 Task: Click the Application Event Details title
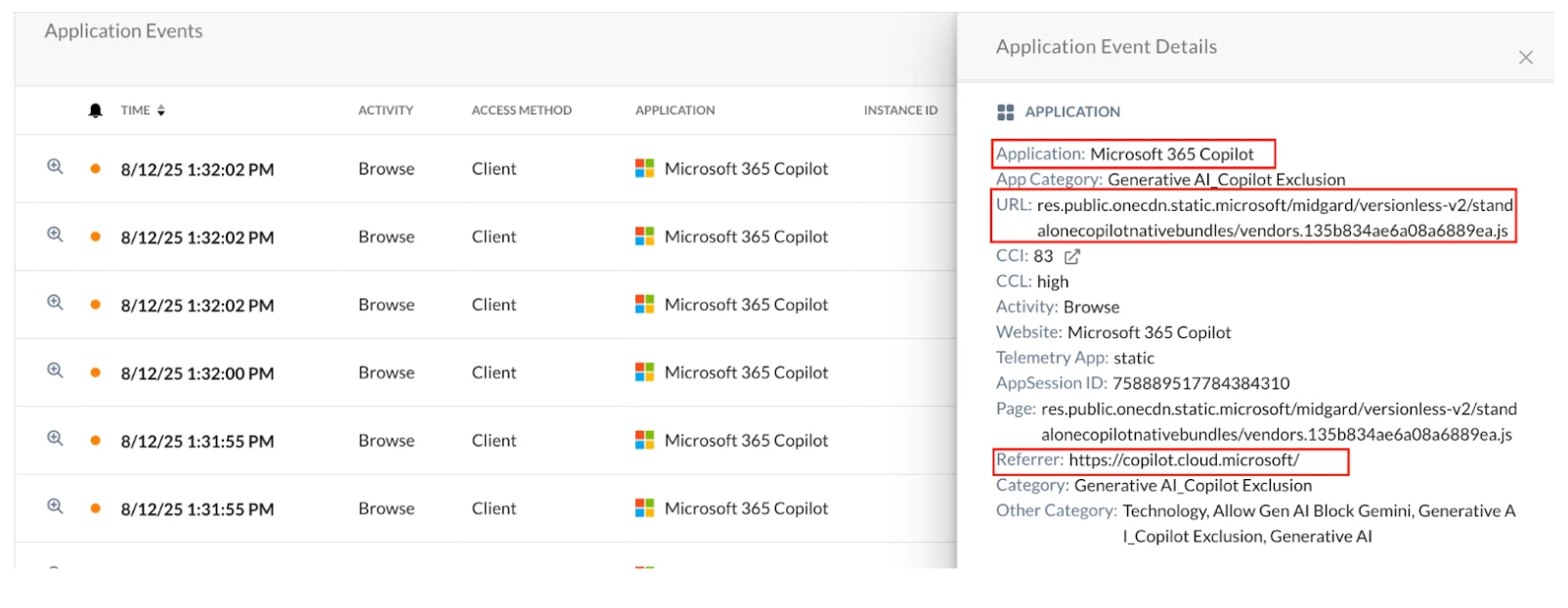tap(1106, 47)
